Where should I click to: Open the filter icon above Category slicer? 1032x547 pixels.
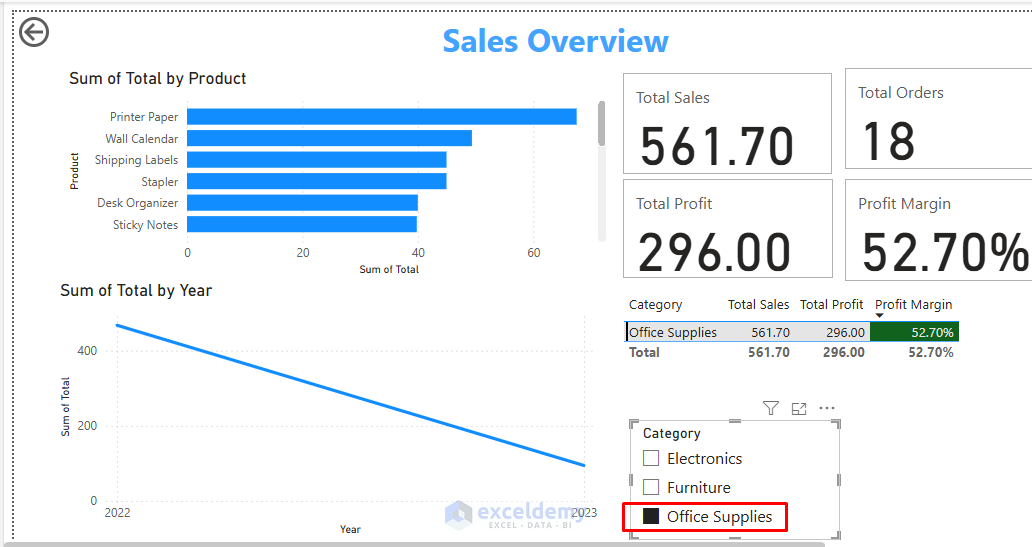pyautogui.click(x=770, y=408)
